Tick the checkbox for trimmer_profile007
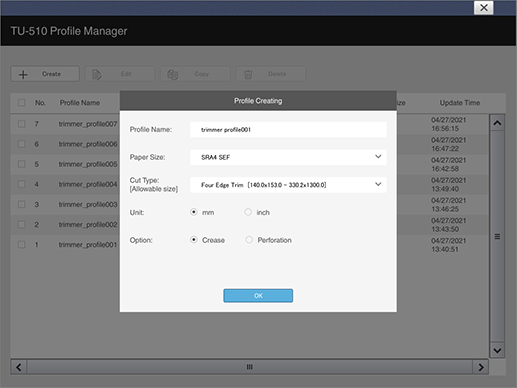The image size is (517, 388). click(22, 124)
